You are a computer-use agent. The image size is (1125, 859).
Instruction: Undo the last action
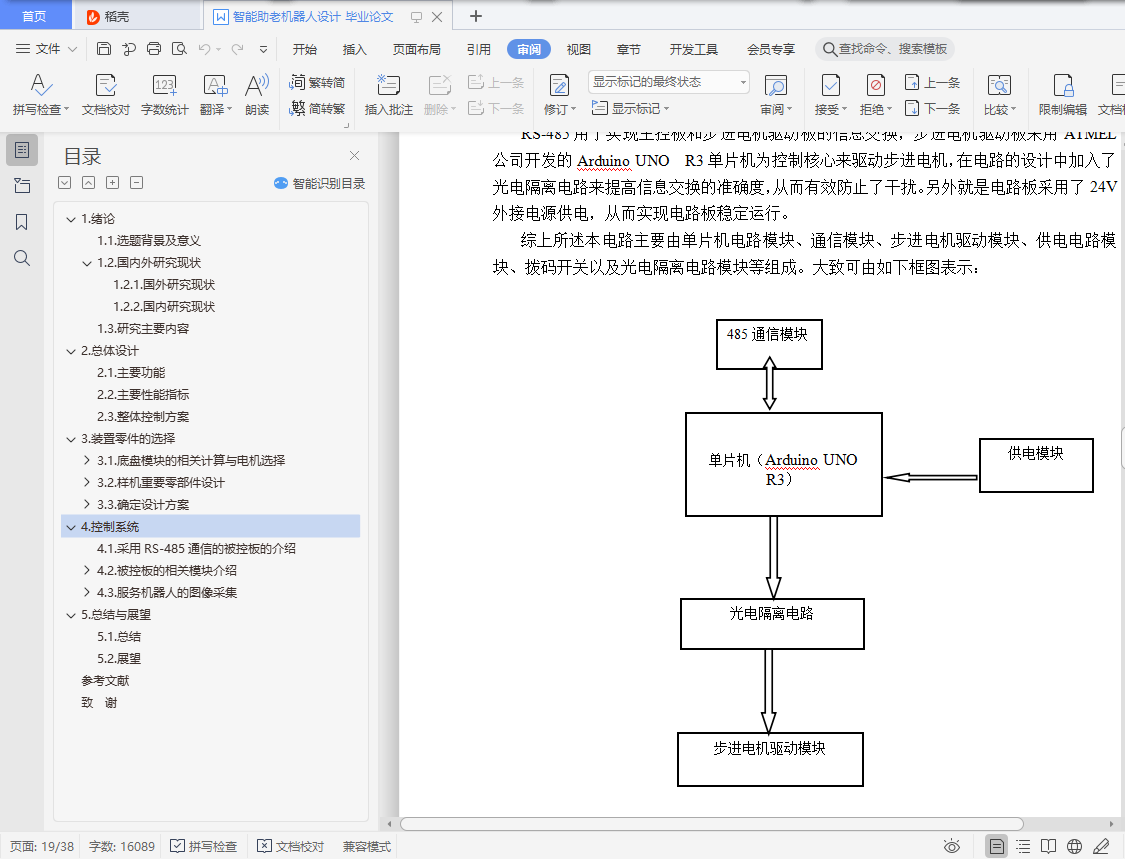pyautogui.click(x=204, y=49)
